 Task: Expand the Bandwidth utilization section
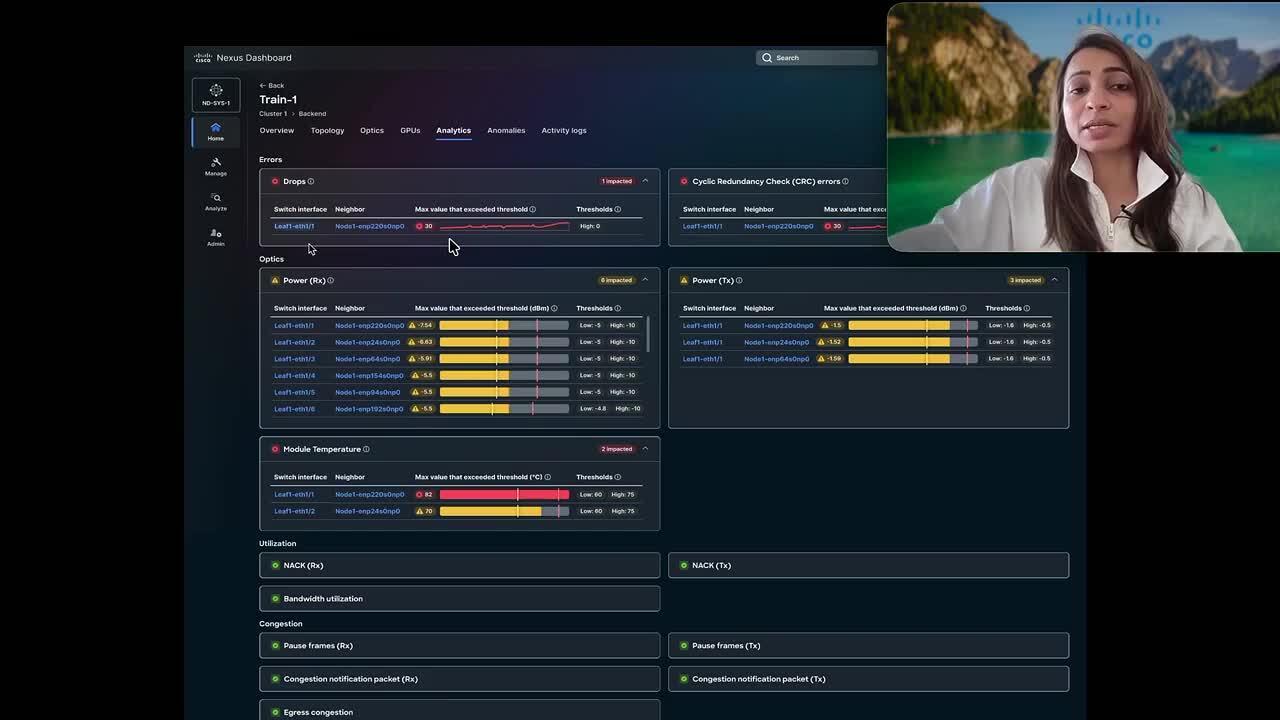[x=459, y=599]
